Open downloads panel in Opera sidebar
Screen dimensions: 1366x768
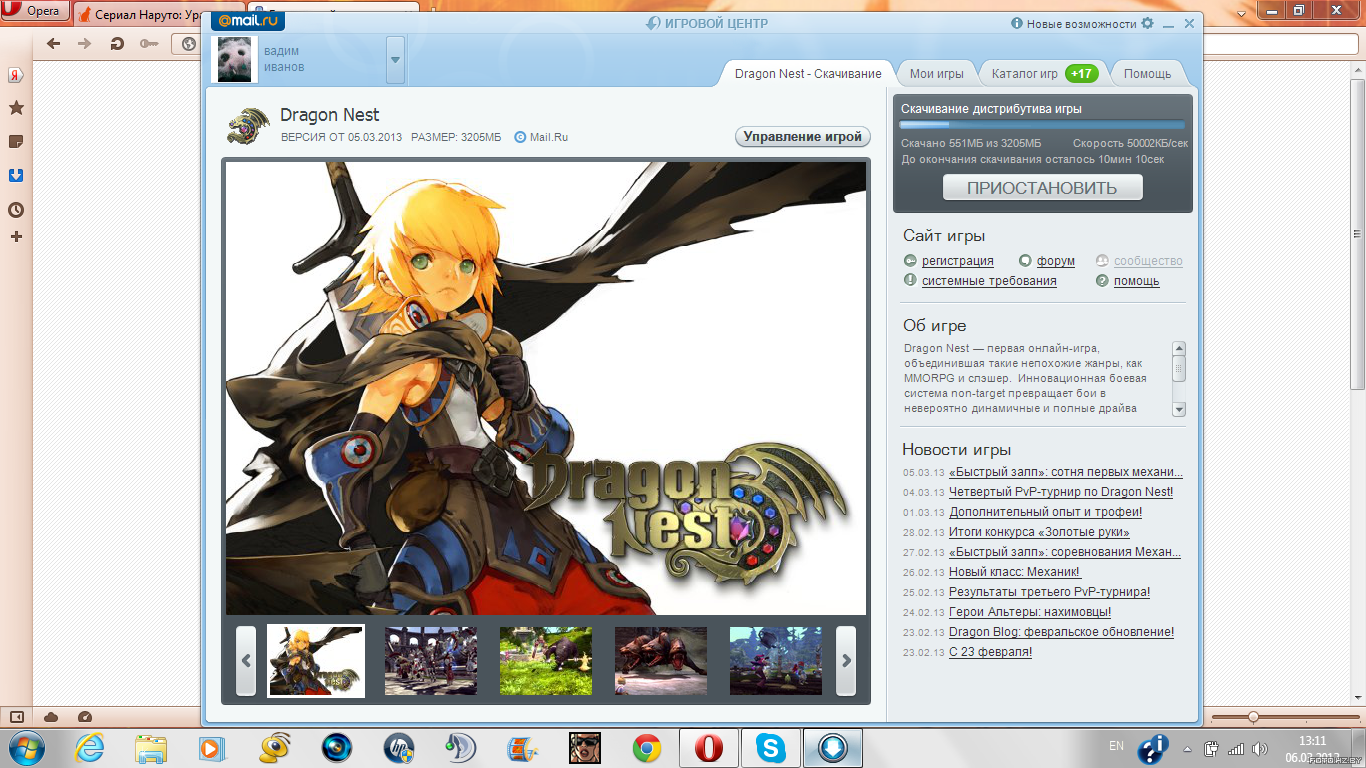[16, 175]
